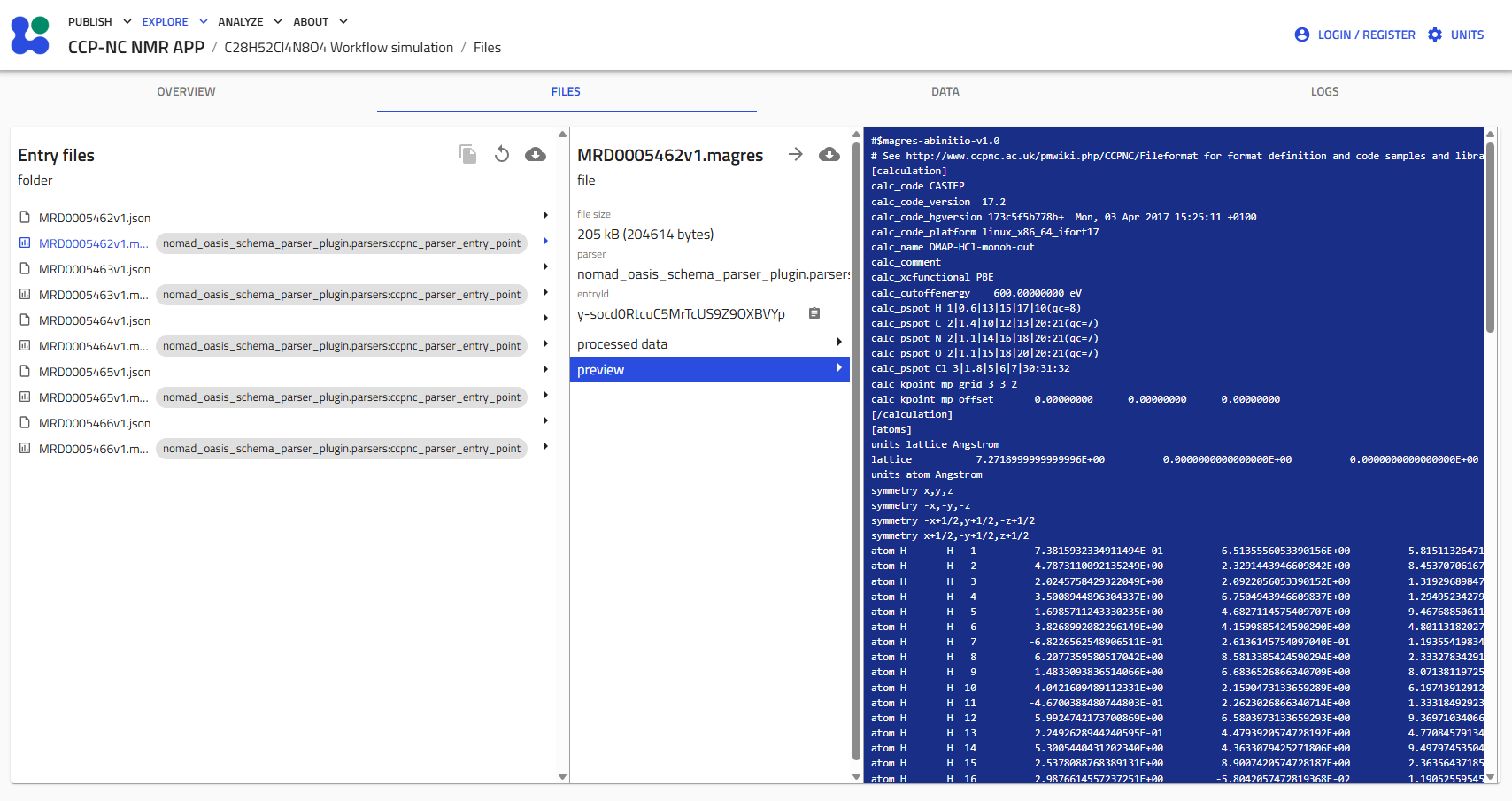Select MRD0005466v1.json in file list

point(95,423)
